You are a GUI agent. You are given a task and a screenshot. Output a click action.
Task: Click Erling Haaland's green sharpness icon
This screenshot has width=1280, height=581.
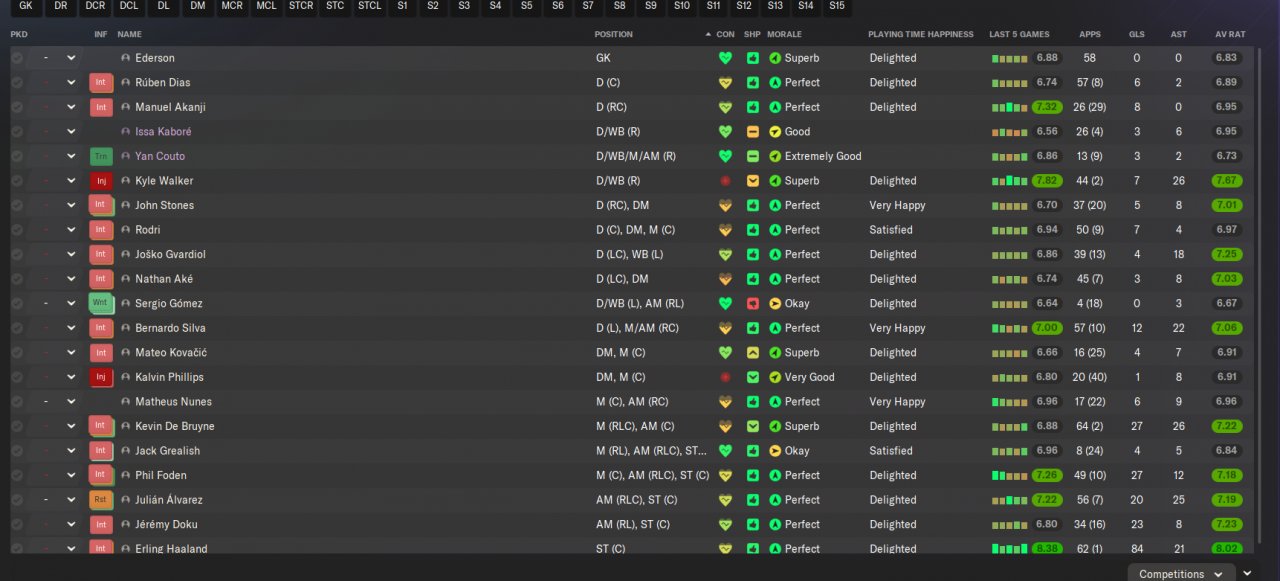(x=753, y=548)
